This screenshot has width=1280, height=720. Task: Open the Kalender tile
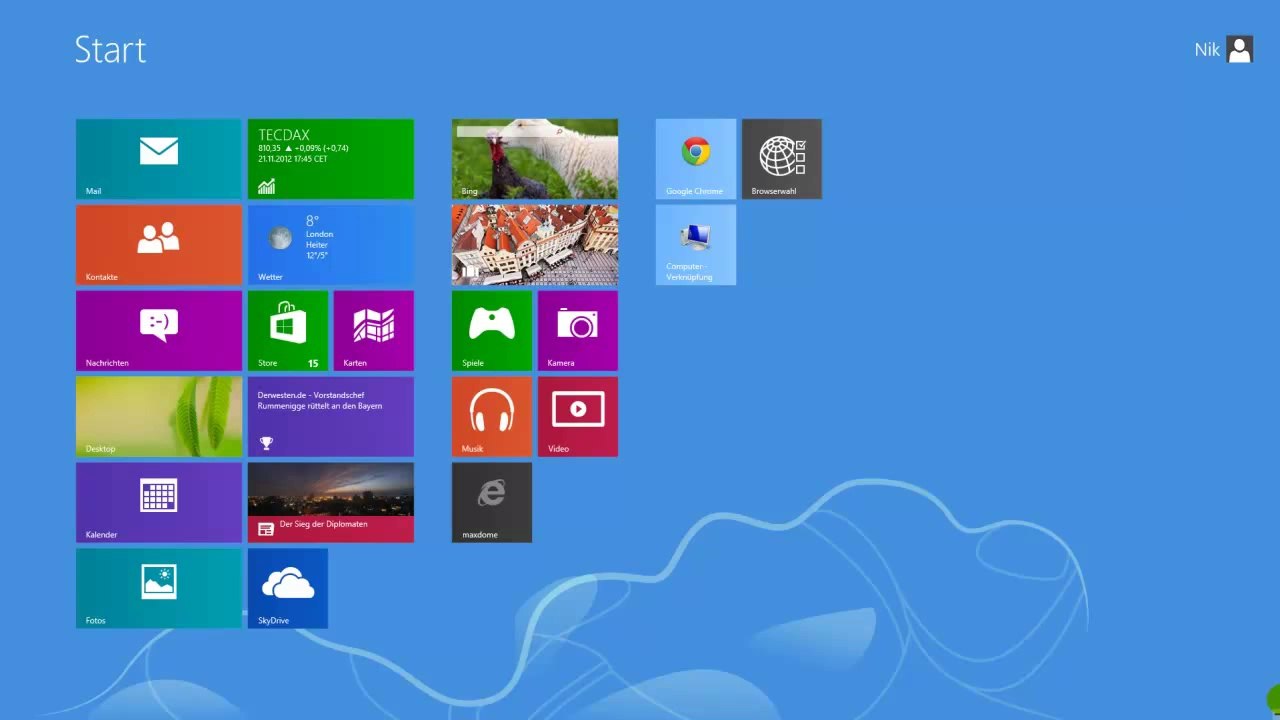pos(159,503)
